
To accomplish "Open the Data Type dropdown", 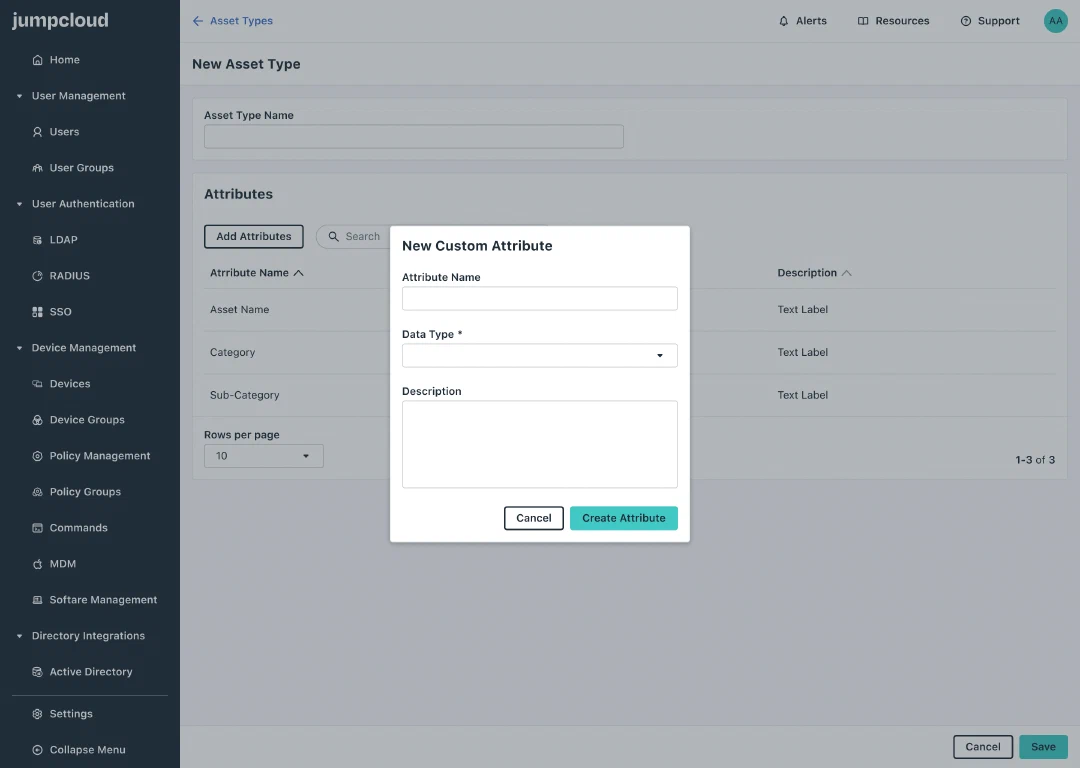I will coord(539,355).
